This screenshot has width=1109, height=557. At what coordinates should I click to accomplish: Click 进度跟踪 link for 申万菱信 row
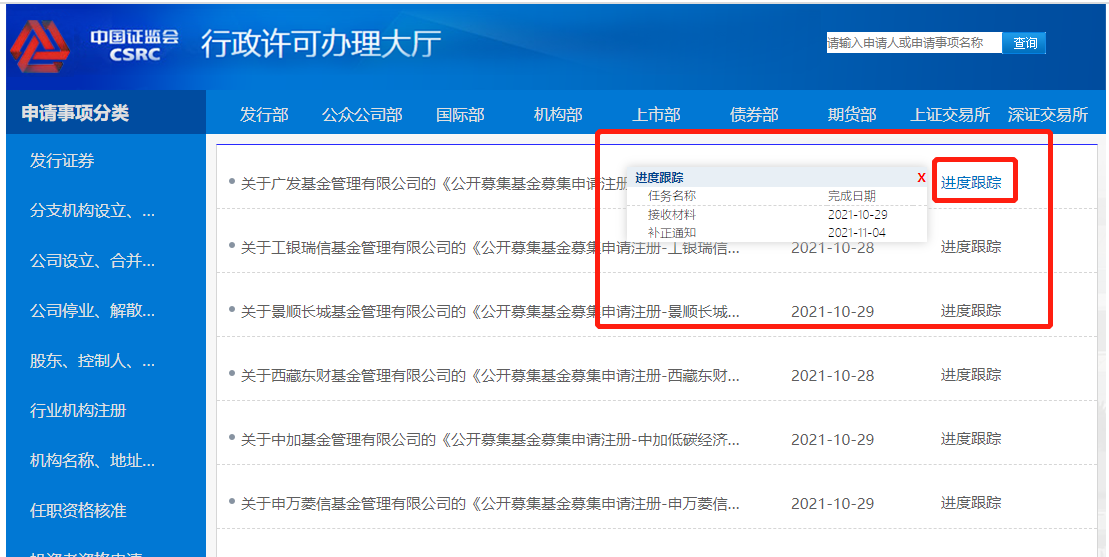(x=971, y=503)
